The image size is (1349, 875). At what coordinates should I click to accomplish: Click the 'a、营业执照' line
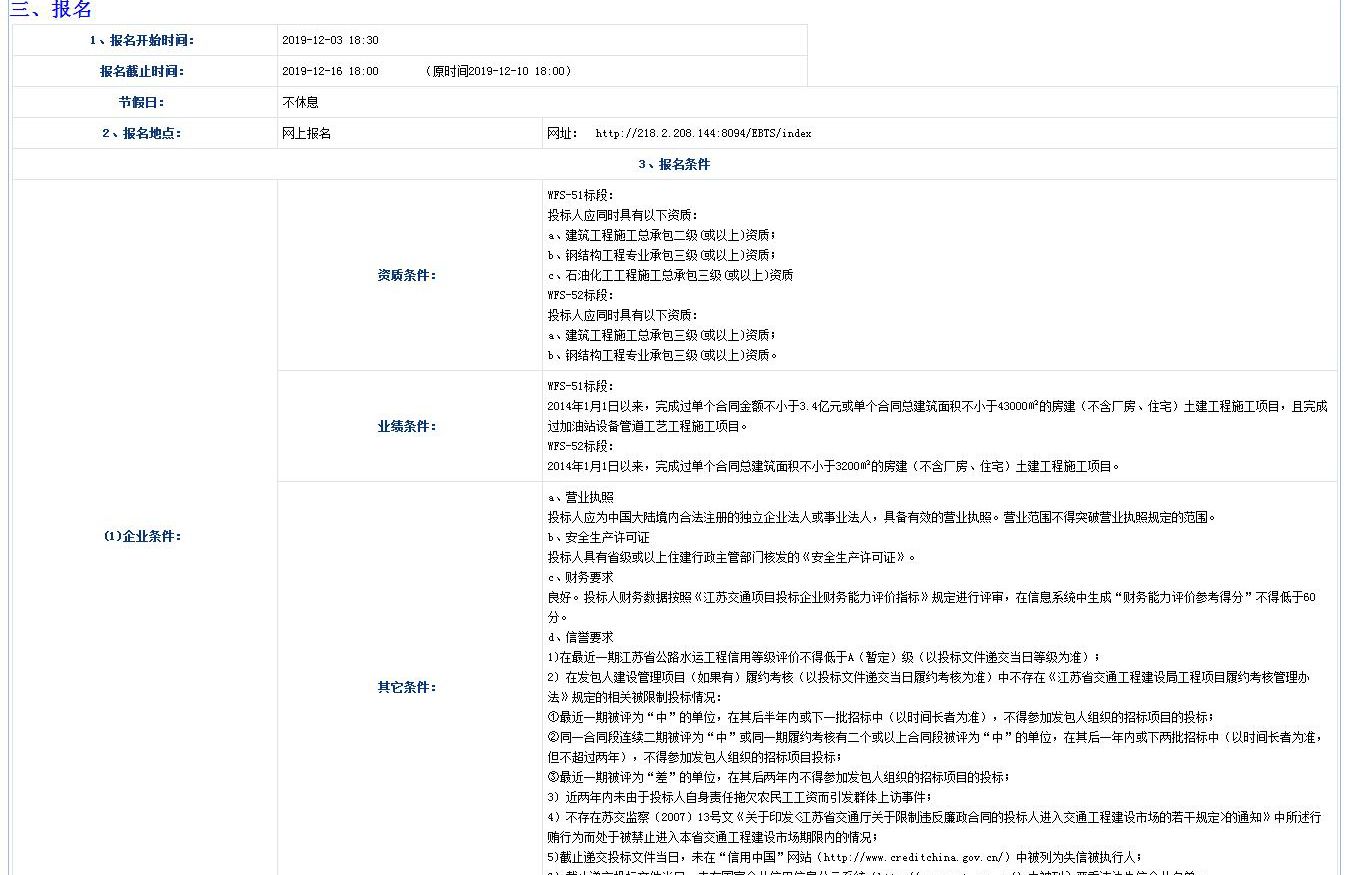[581, 497]
